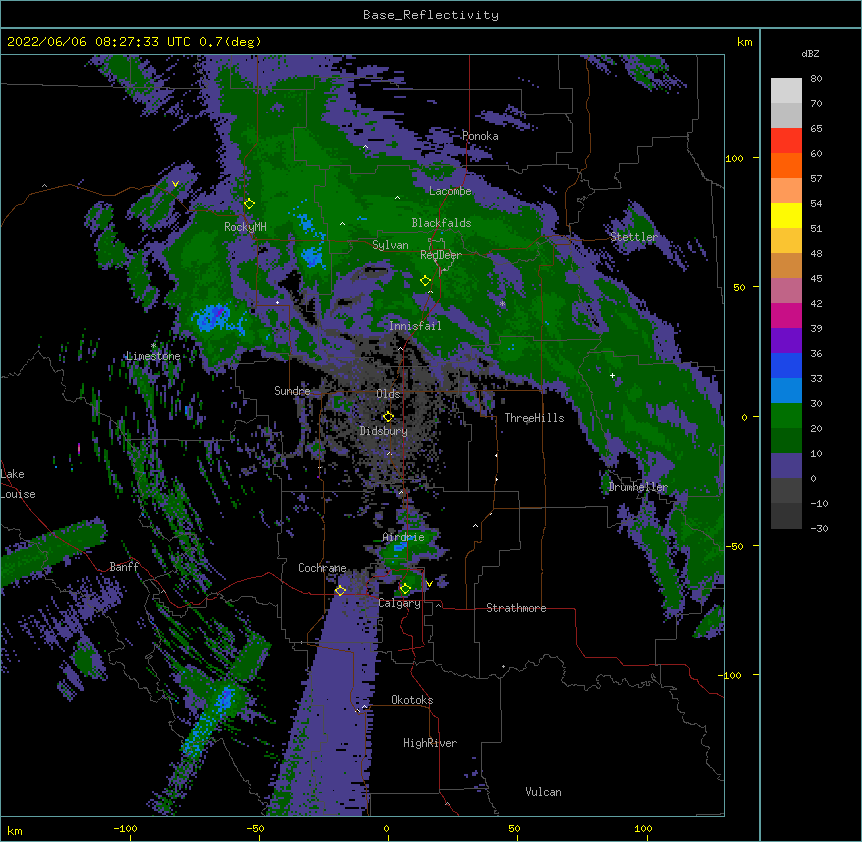The width and height of the screenshot is (862, 842).
Task: Click the 50 tick on the right axis
Action: pos(739,287)
